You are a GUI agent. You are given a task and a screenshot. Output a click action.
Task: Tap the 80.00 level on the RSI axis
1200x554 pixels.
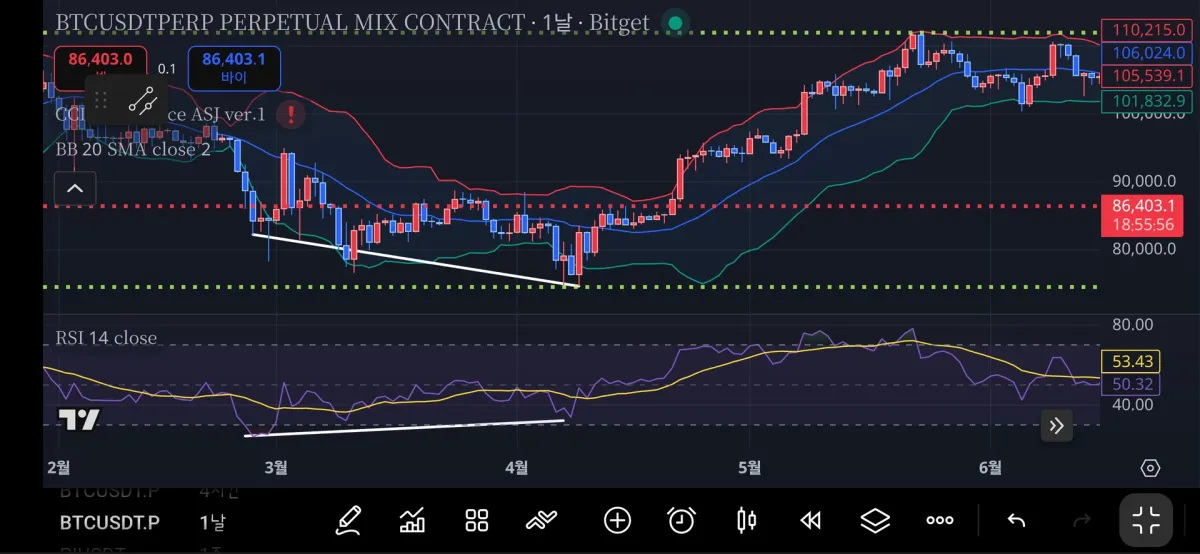[1133, 324]
